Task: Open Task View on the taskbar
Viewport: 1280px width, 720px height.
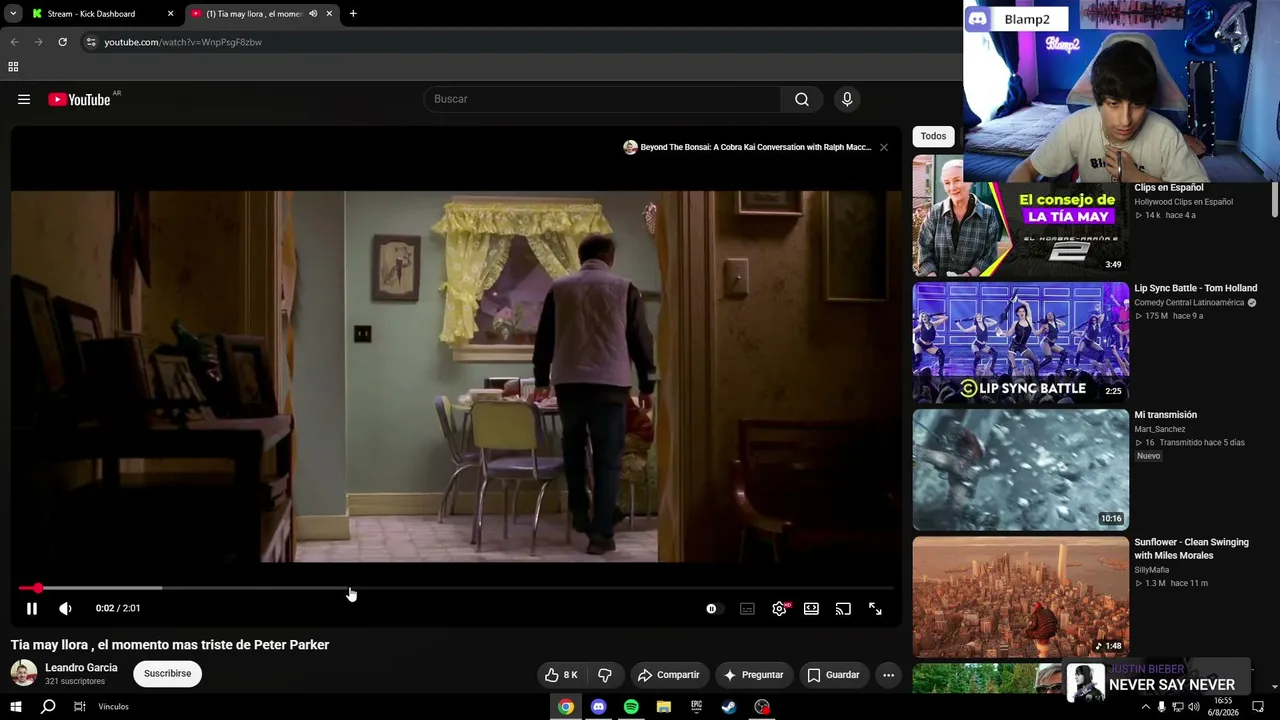Action: [x=80, y=707]
